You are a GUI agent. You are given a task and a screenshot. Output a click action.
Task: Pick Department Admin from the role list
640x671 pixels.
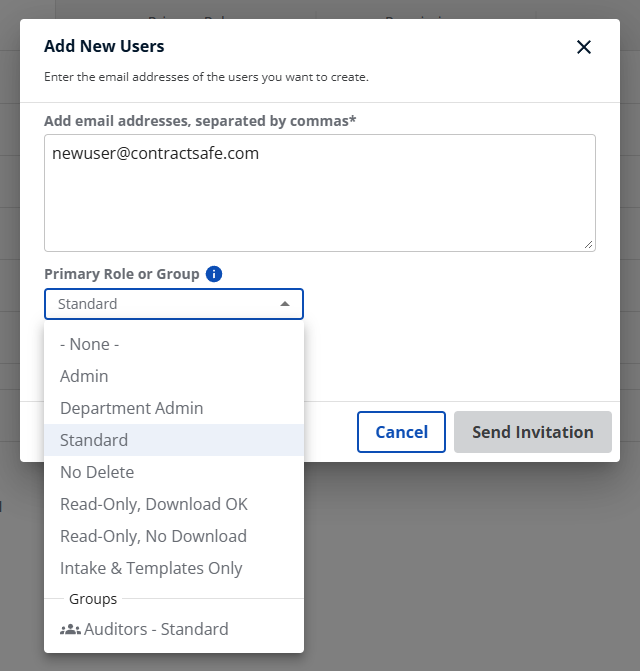(131, 408)
